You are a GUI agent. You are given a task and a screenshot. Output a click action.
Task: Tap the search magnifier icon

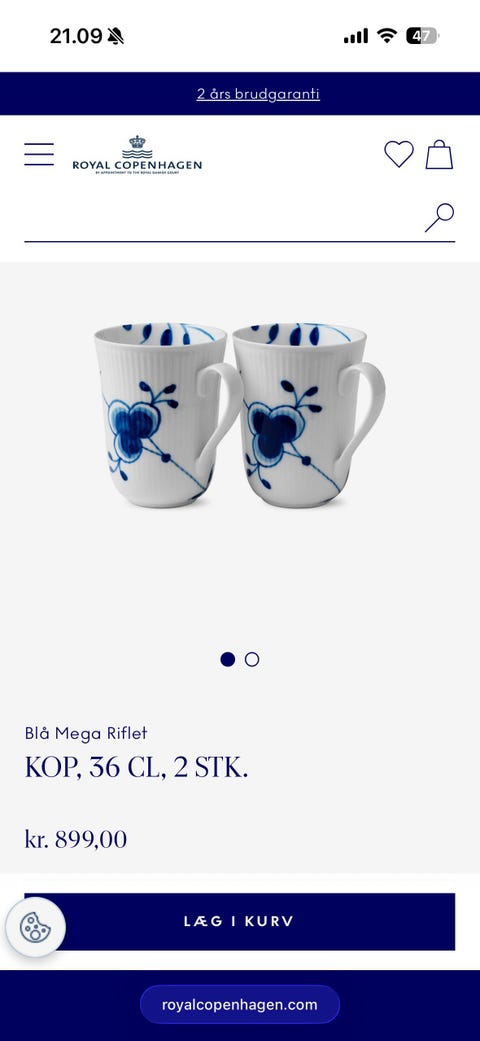point(440,218)
